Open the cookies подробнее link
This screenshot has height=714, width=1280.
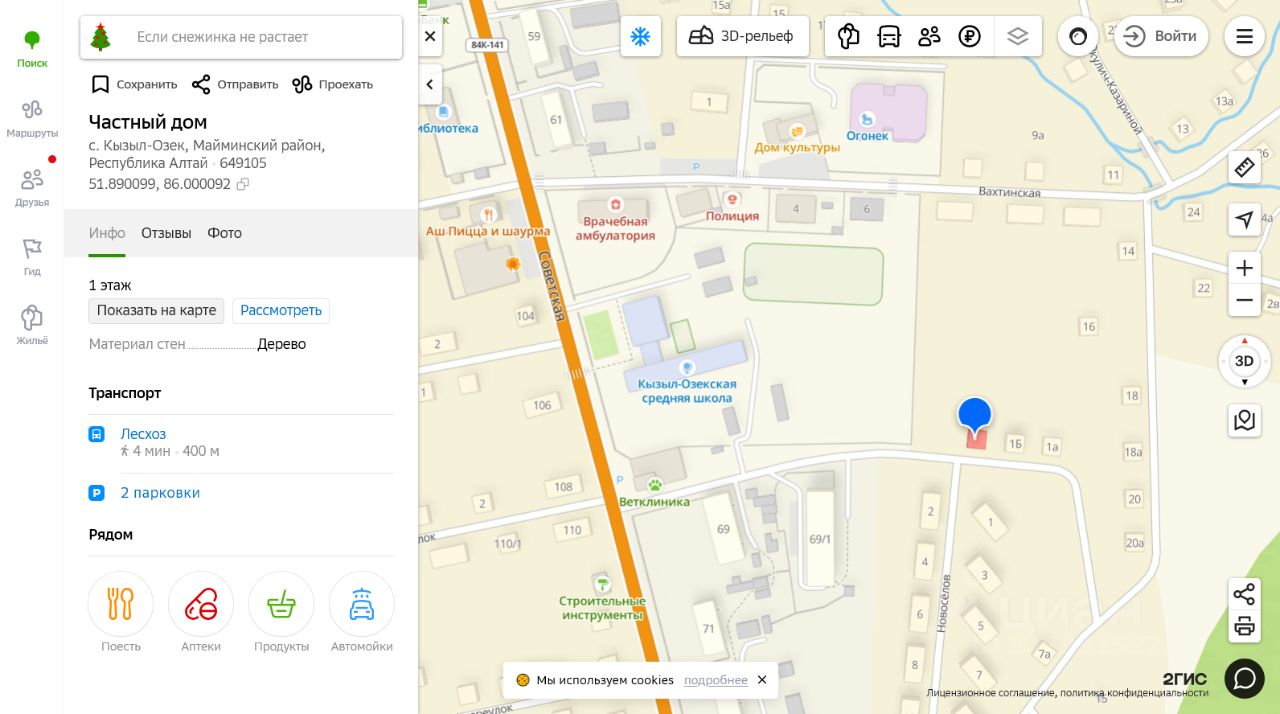(716, 680)
